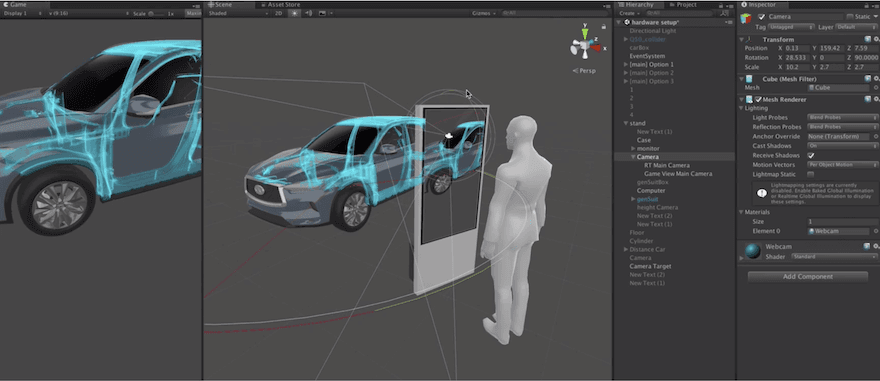Viewport: 880px width, 381px height.
Task: Click Mesh field object picker circle
Action: pyautogui.click(x=876, y=88)
